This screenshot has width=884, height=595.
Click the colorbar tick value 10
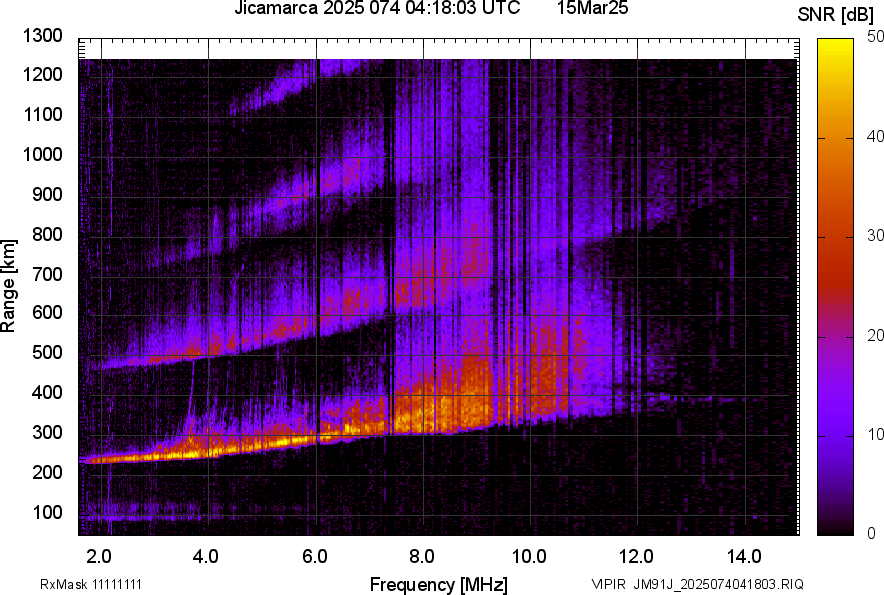[876, 434]
